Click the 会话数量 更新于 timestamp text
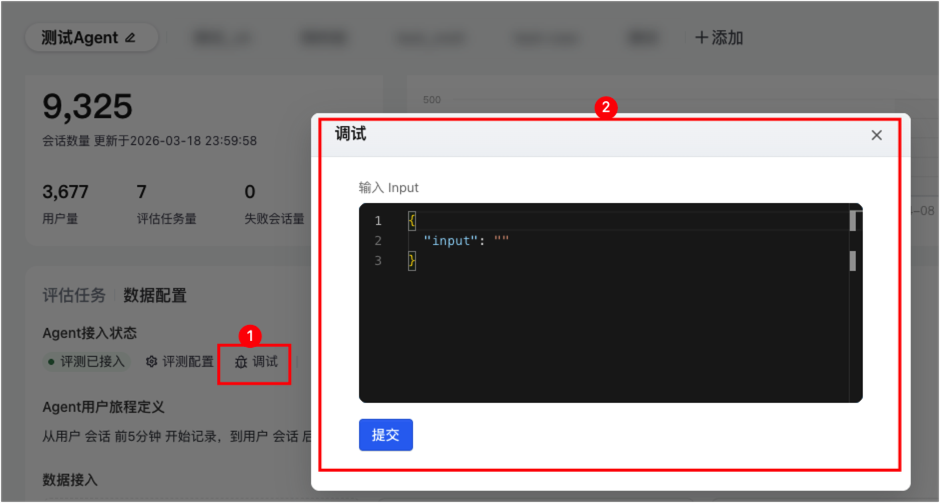The width and height of the screenshot is (940, 503). [150, 141]
